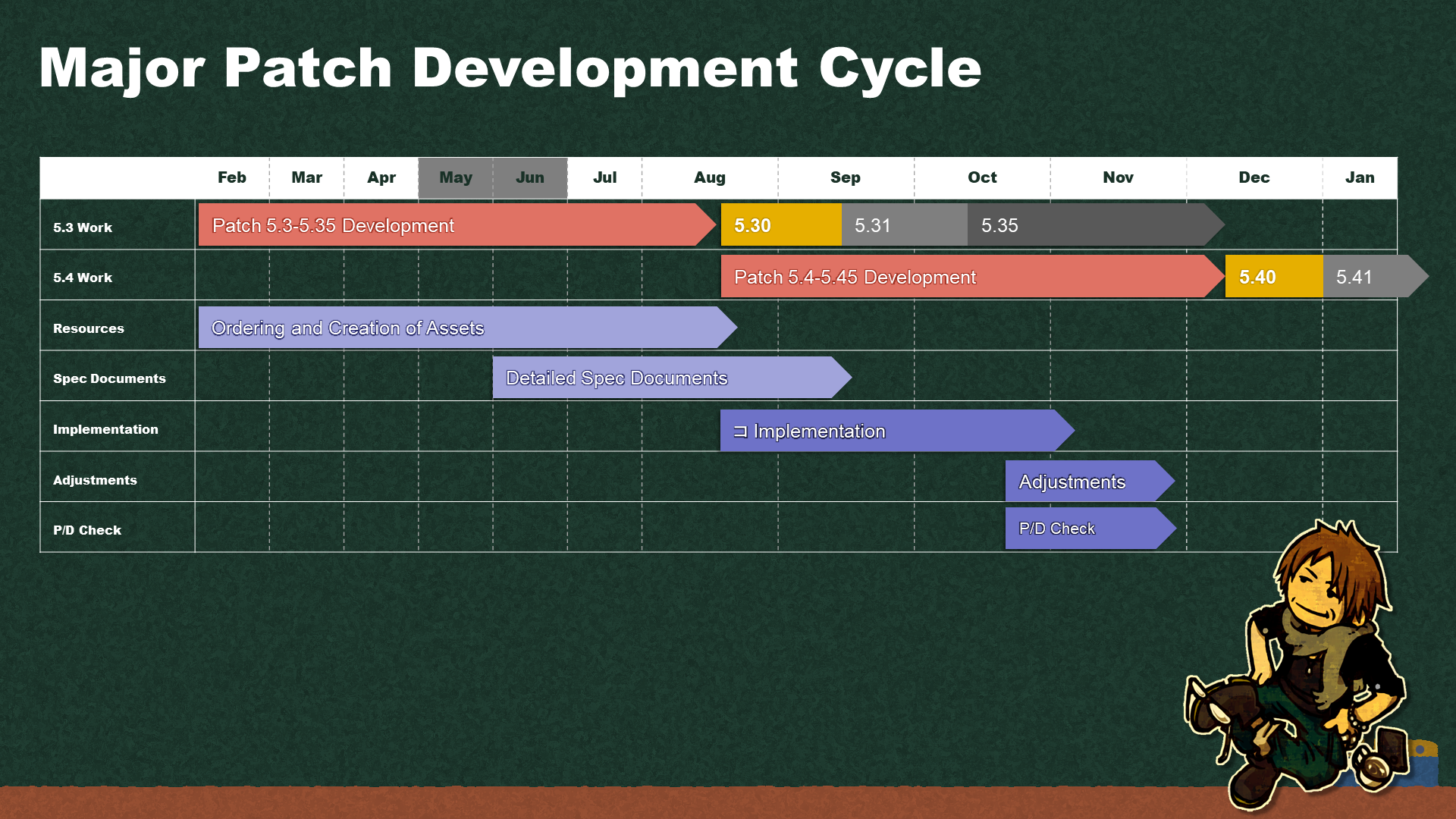Image resolution: width=1456 pixels, height=819 pixels.
Task: Select the Major Patch Development Cycle title
Action: [x=510, y=68]
